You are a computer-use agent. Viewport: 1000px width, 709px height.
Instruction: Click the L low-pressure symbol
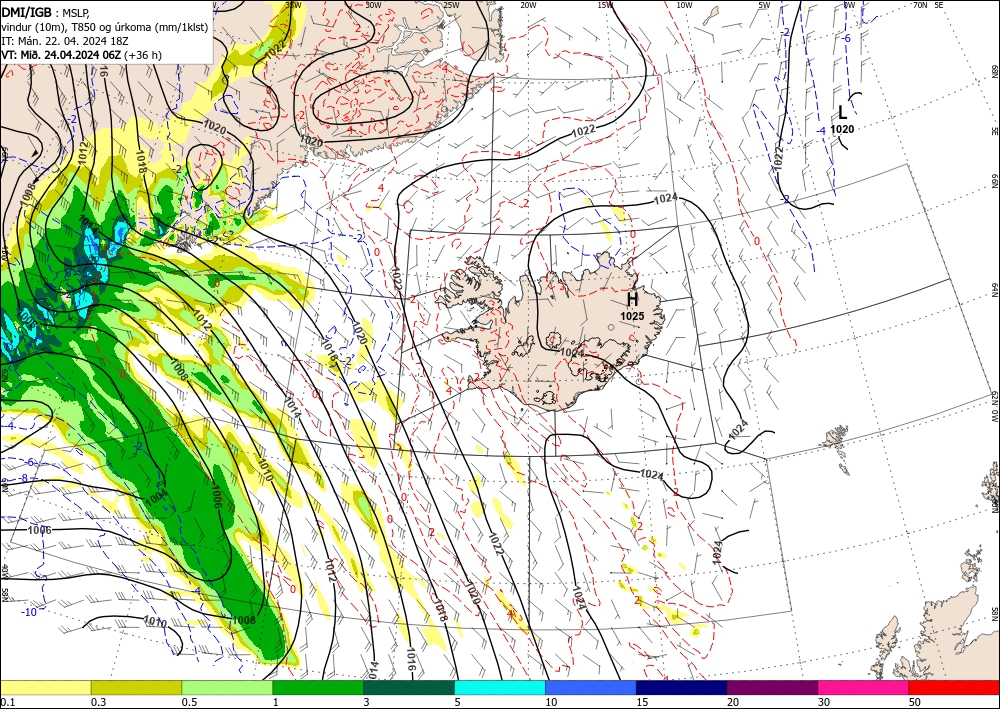842,113
